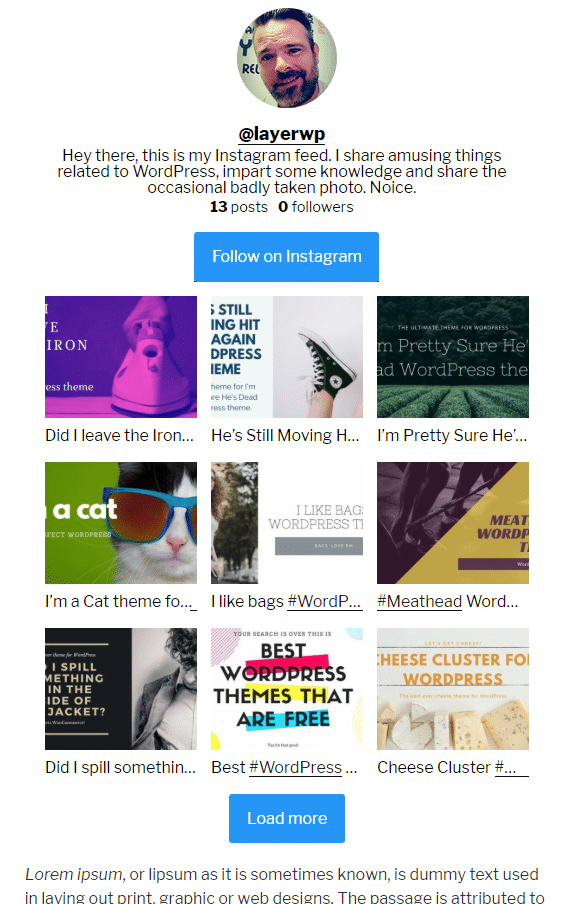Click the #WordPress hashtag in Best caption
The height and width of the screenshot is (904, 577).
point(296,767)
